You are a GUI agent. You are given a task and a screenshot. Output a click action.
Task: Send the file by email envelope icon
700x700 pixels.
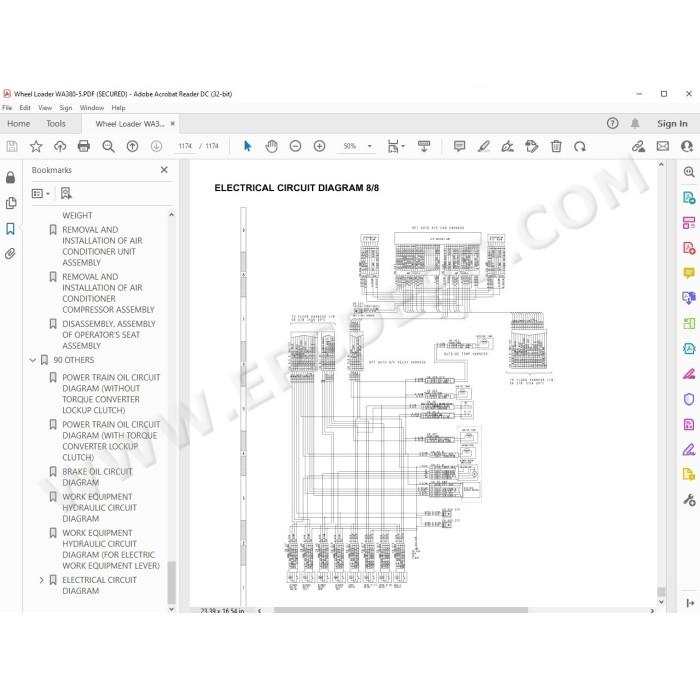click(663, 146)
